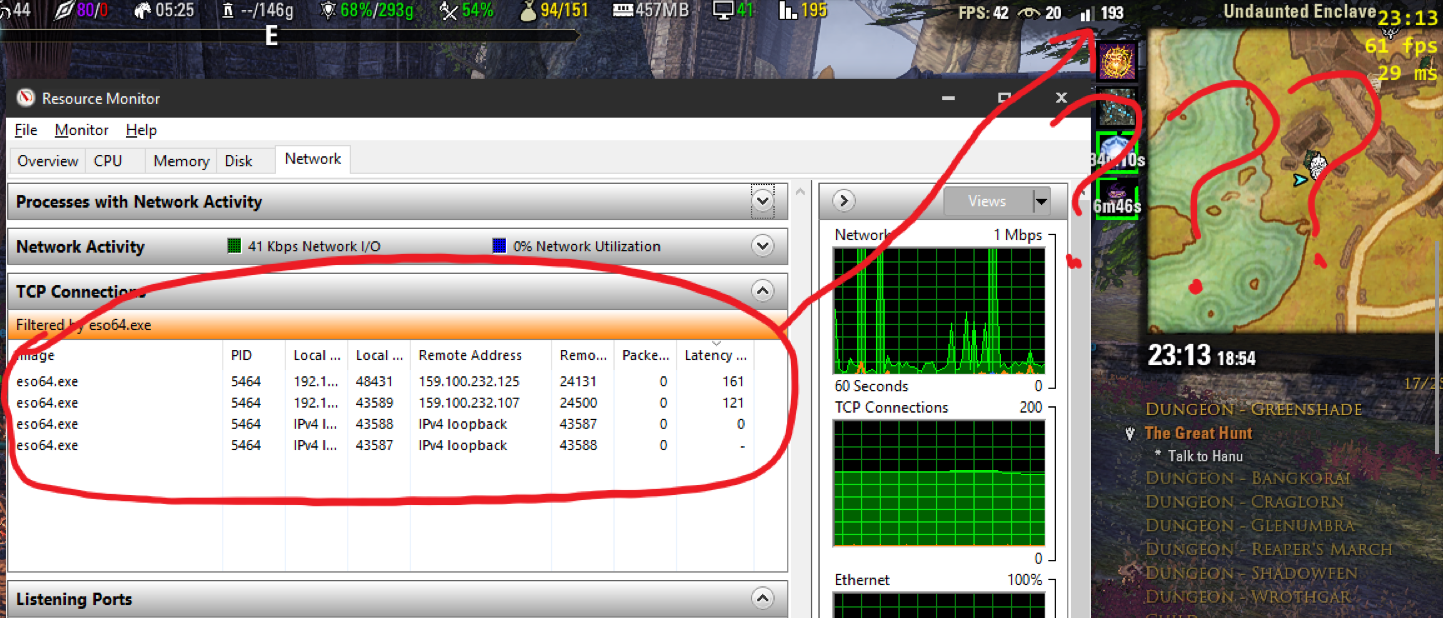Select remote address 159.100.232.125
Viewport: 1443px width, 618px height.
coord(469,381)
